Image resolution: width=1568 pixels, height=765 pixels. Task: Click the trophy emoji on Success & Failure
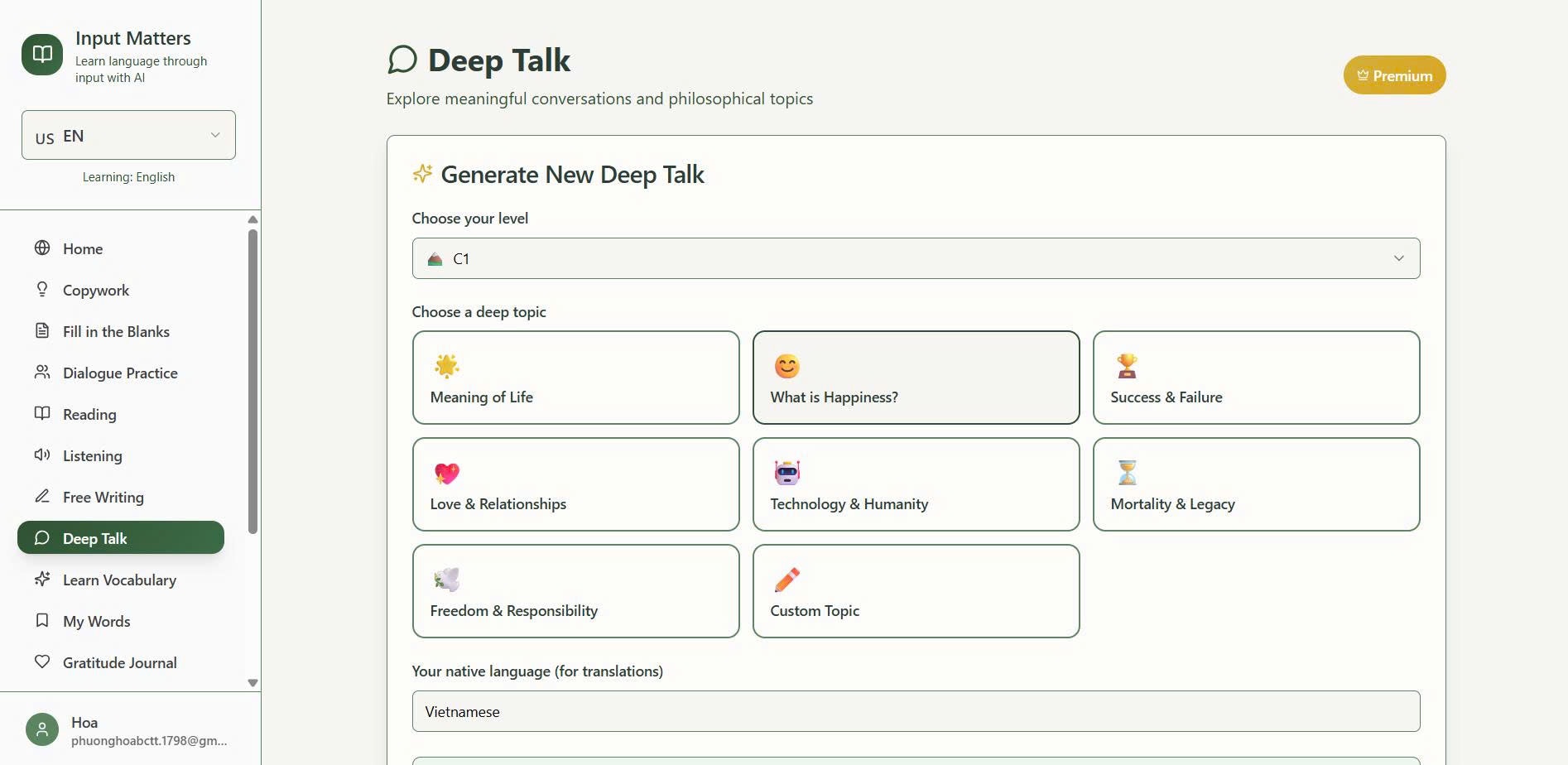coord(1128,366)
